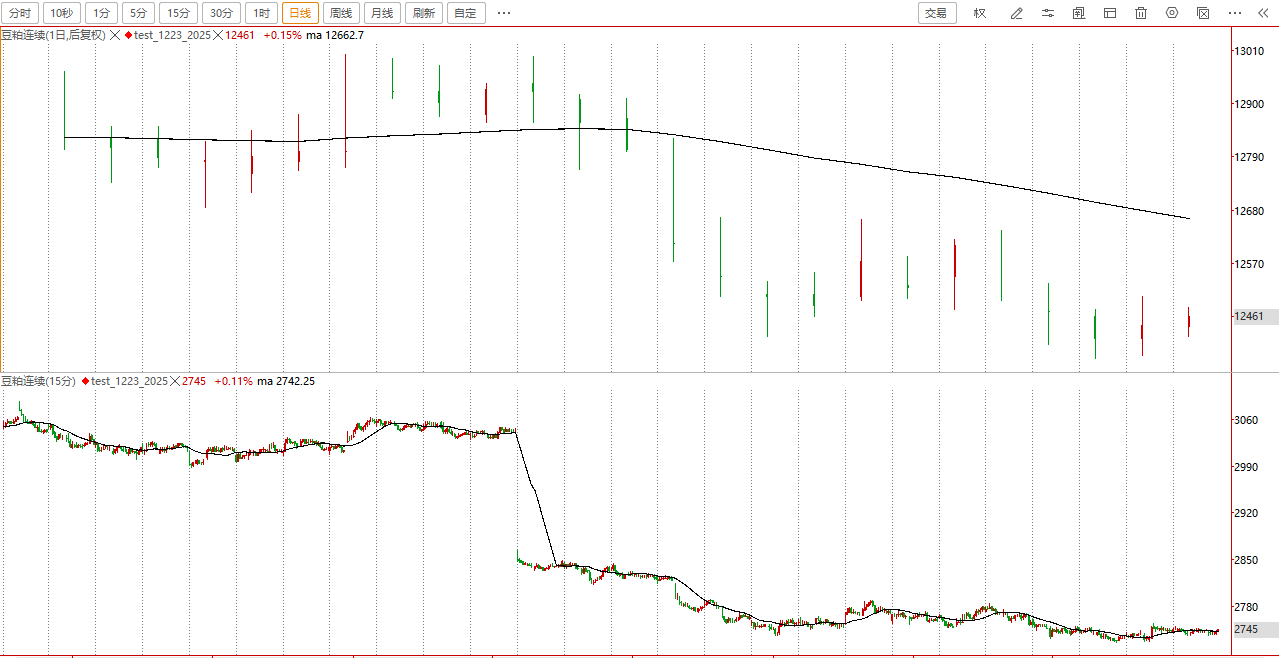Screen dimensions: 1279x658
Task: Switch to the 分时 intraday view
Action: (19, 13)
